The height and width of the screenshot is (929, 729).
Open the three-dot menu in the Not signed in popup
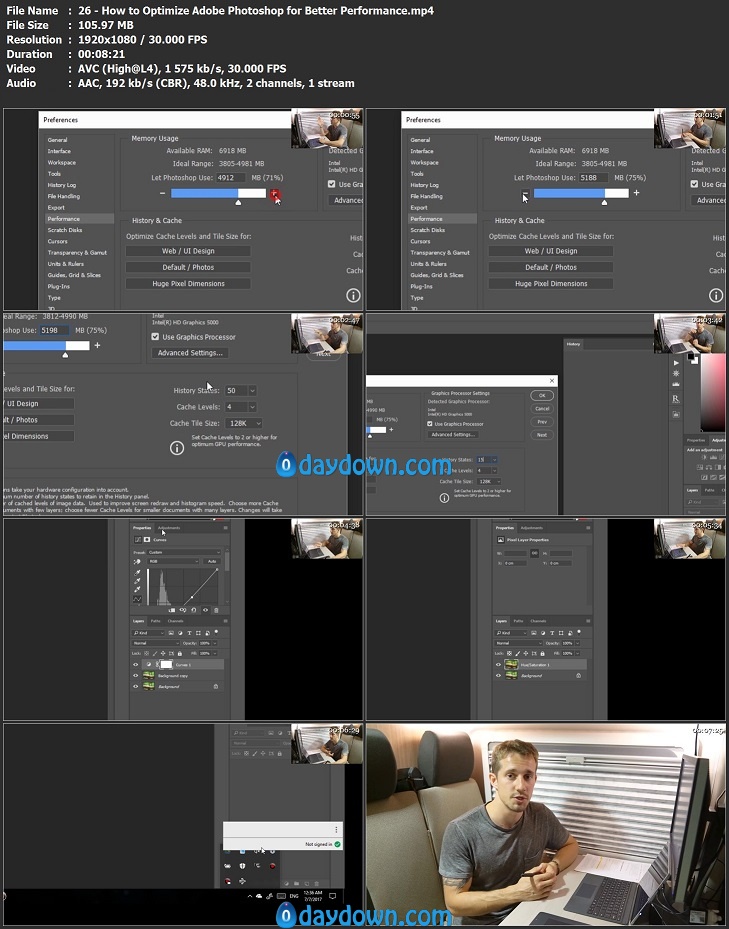336,829
